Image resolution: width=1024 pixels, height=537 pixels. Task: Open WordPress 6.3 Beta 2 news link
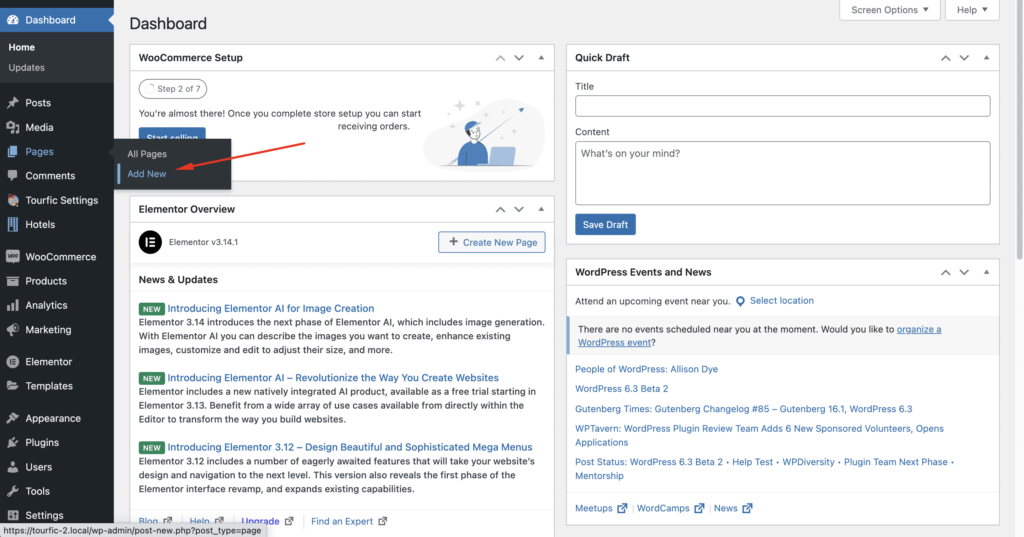click(x=622, y=389)
